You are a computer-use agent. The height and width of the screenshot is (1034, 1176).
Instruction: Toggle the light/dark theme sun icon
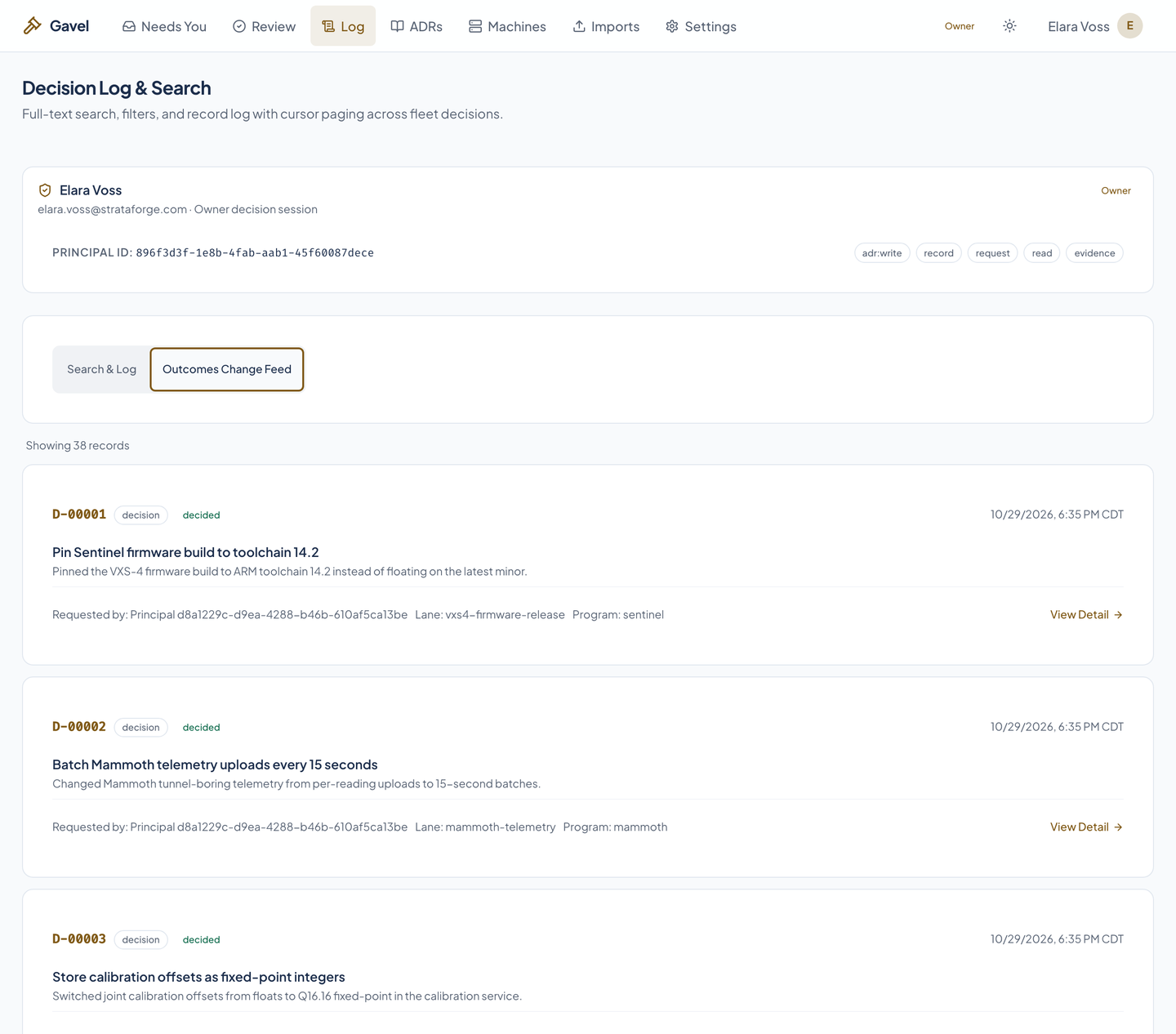tap(1009, 26)
